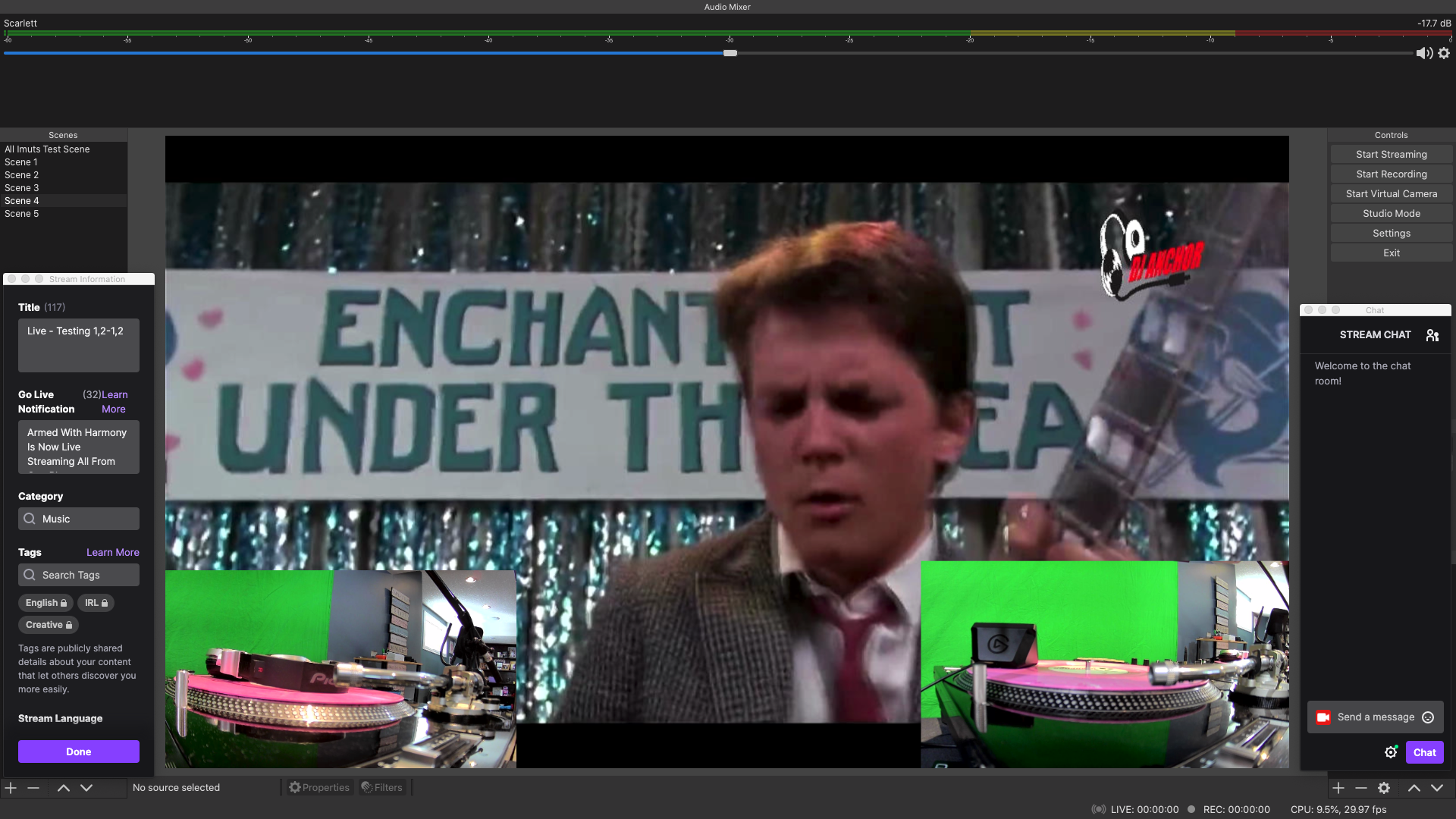The width and height of the screenshot is (1456, 819).
Task: Click the STREAM CHAT header text
Action: pos(1376,334)
